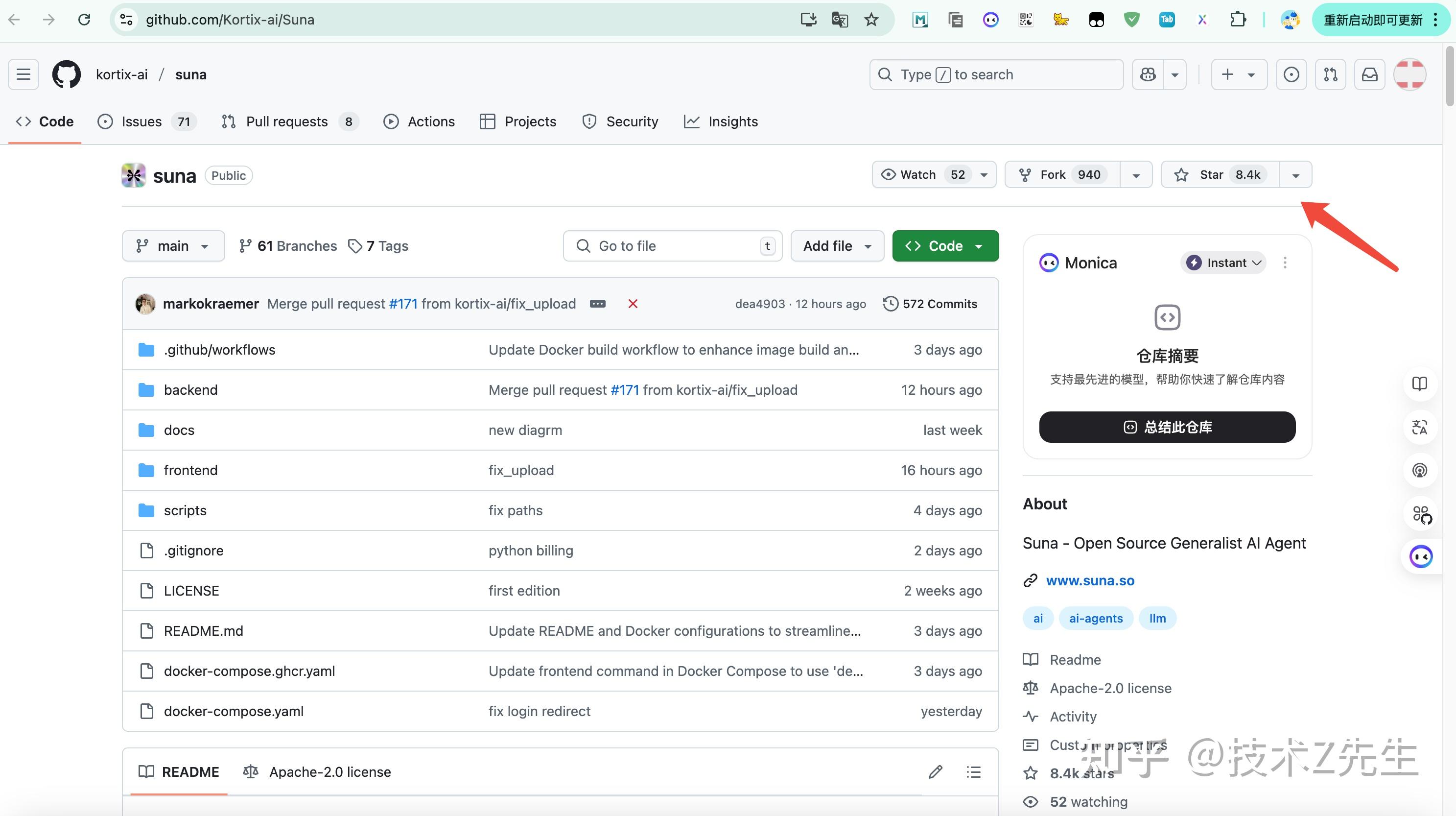Open the Pull requests tab
The width and height of the screenshot is (1456, 816).
pyautogui.click(x=286, y=121)
